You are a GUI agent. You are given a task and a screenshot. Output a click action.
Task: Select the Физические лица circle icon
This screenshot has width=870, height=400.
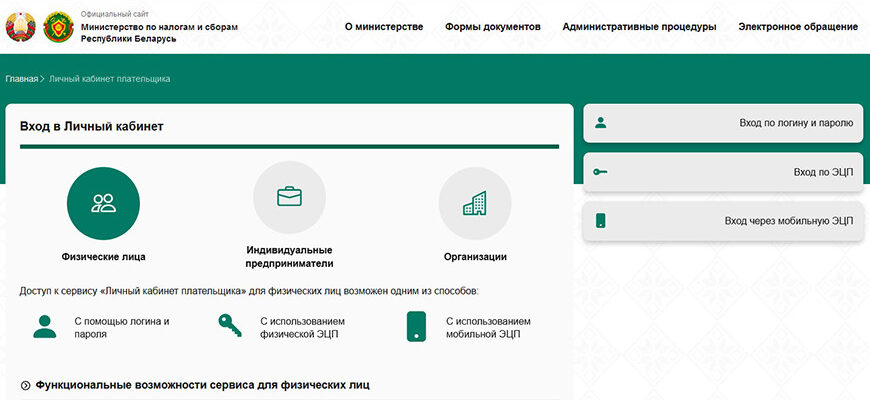pos(103,204)
